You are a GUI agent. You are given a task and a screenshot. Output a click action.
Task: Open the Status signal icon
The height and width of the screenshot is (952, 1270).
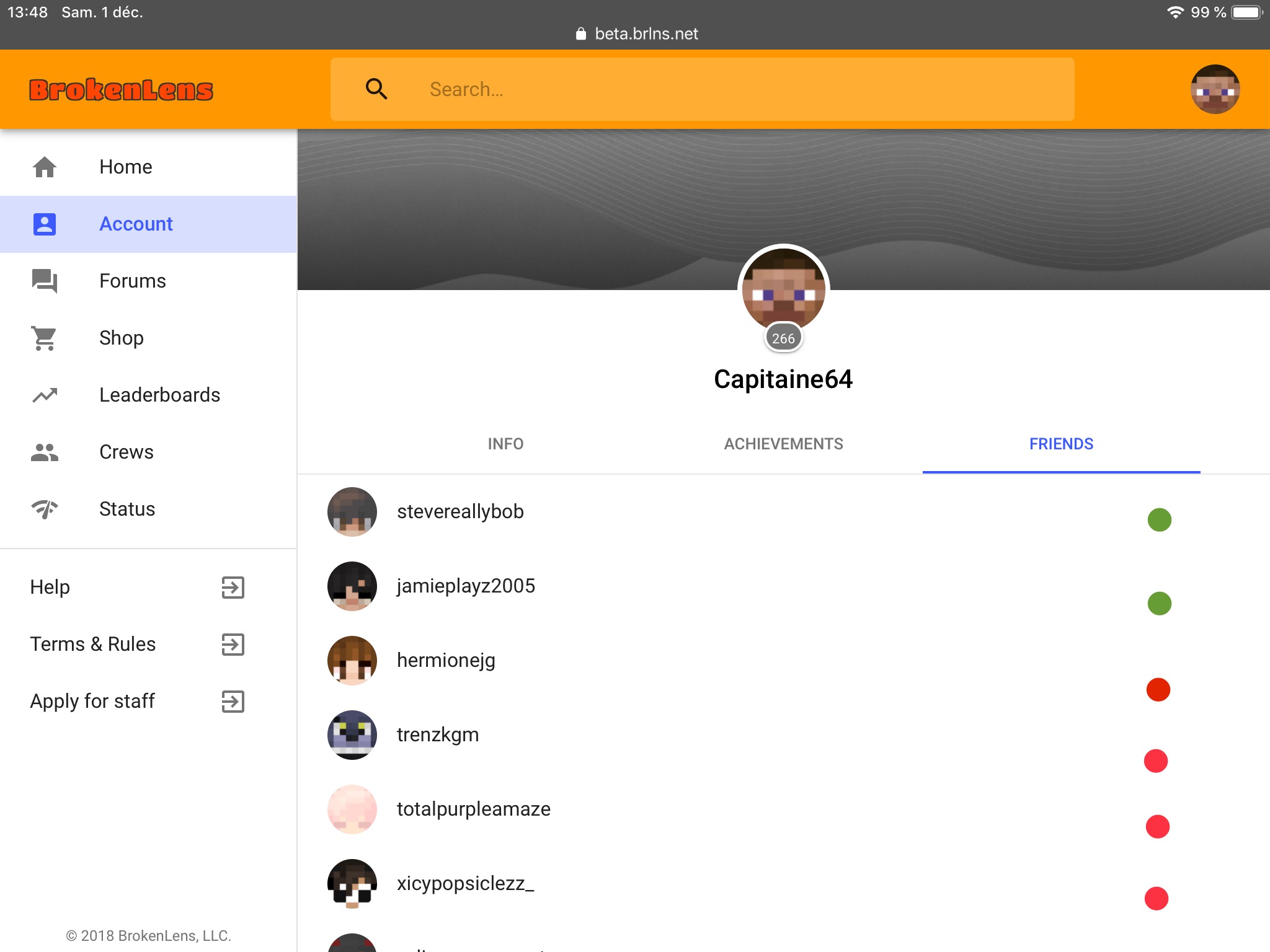(x=45, y=509)
